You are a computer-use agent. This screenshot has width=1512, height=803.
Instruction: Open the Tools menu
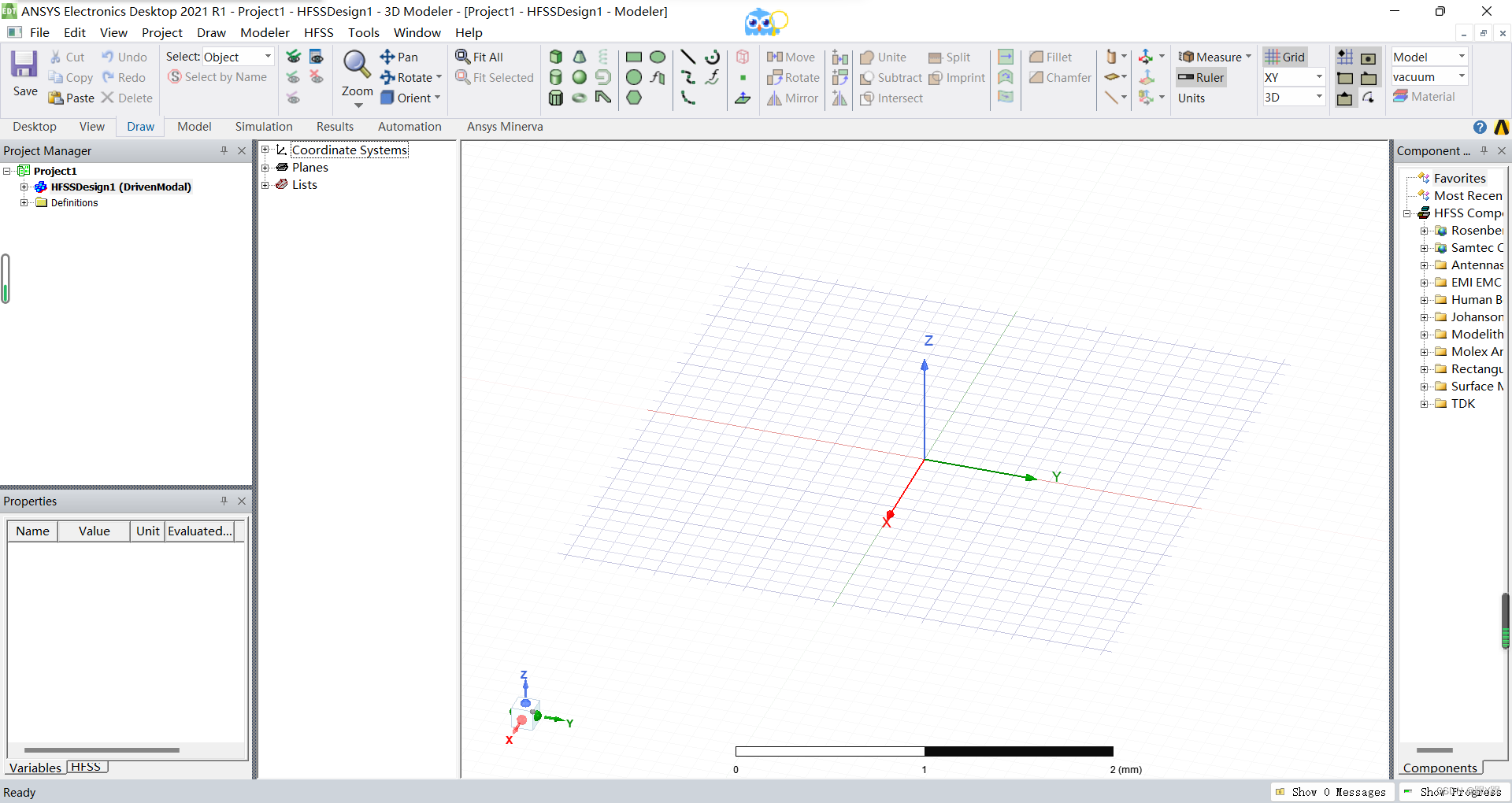point(364,32)
